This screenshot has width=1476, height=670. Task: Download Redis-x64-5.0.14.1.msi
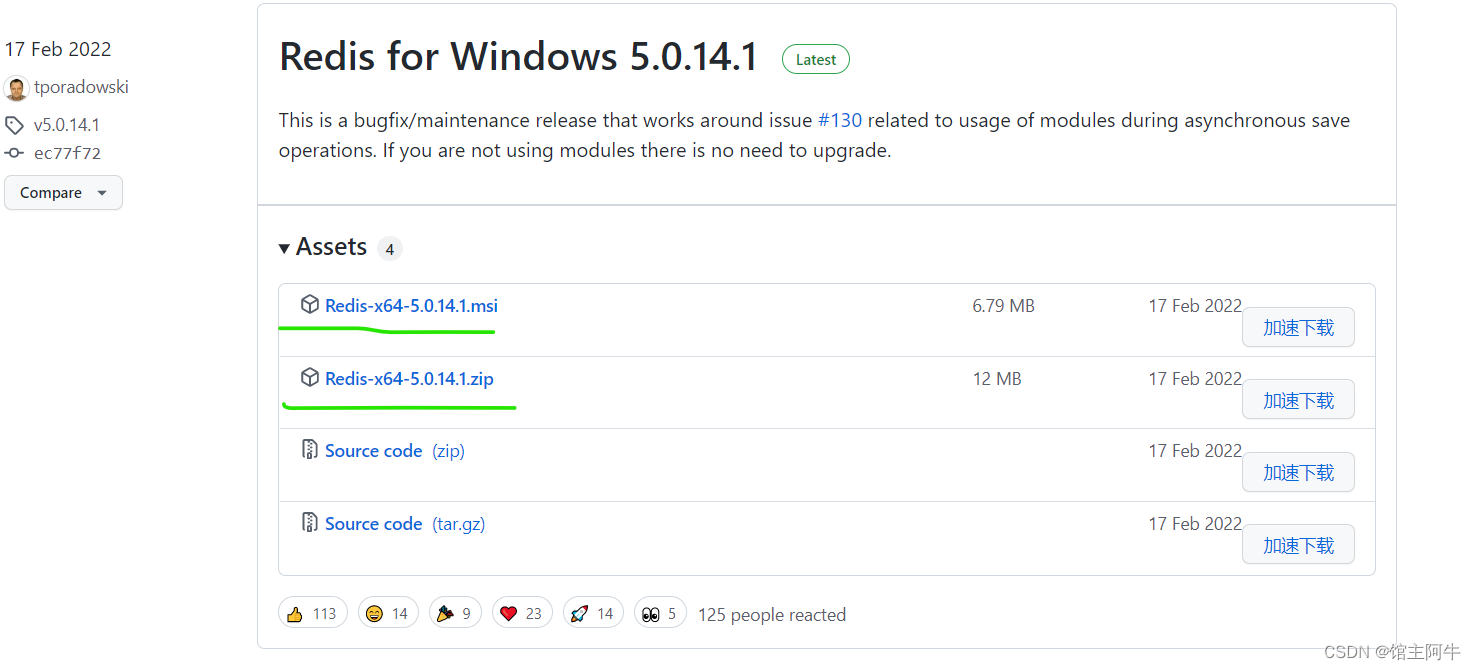point(411,306)
